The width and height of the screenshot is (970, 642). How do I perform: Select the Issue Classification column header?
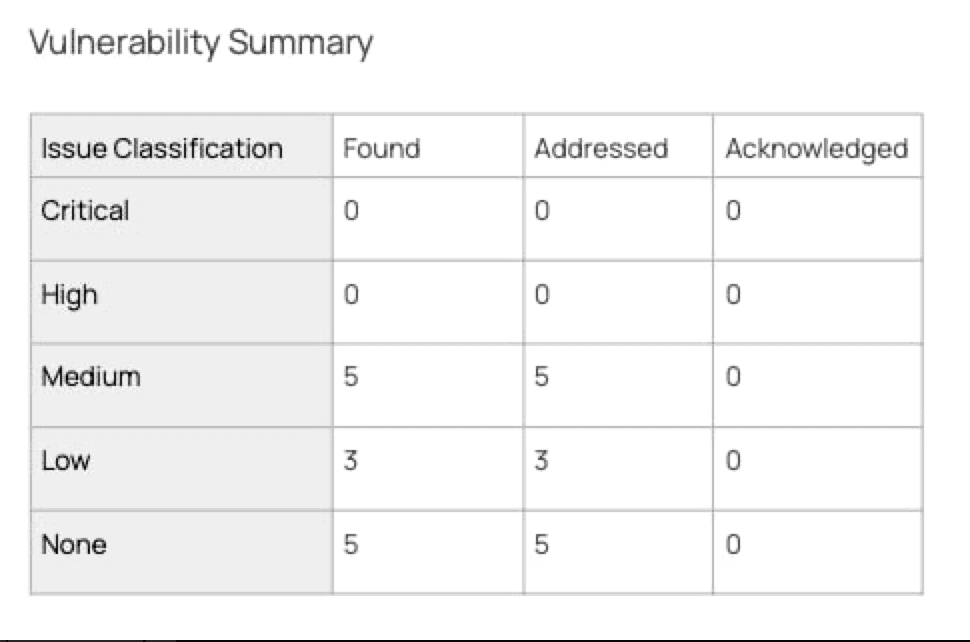point(162,149)
